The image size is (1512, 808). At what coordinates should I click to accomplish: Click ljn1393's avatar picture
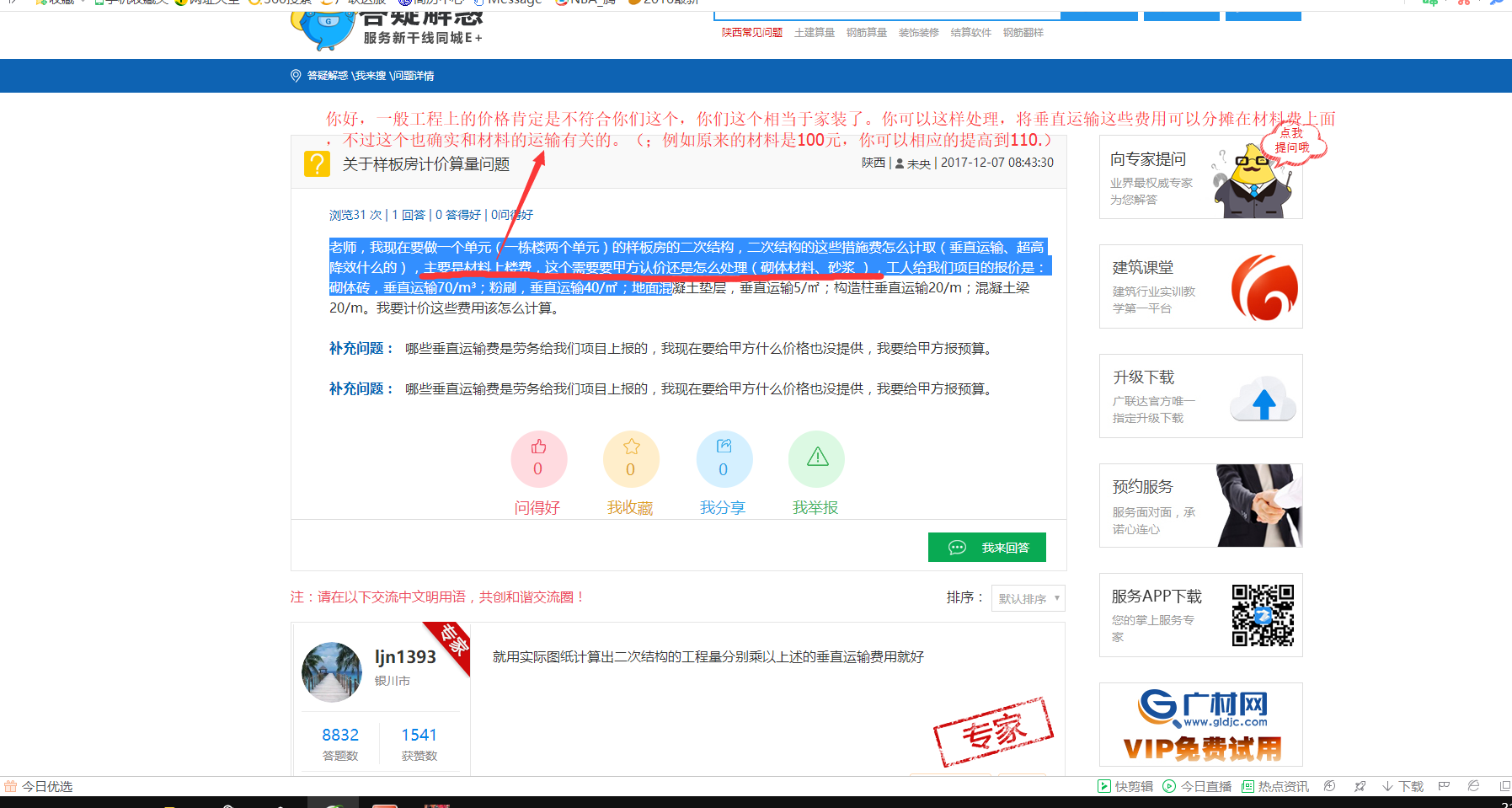click(x=332, y=672)
